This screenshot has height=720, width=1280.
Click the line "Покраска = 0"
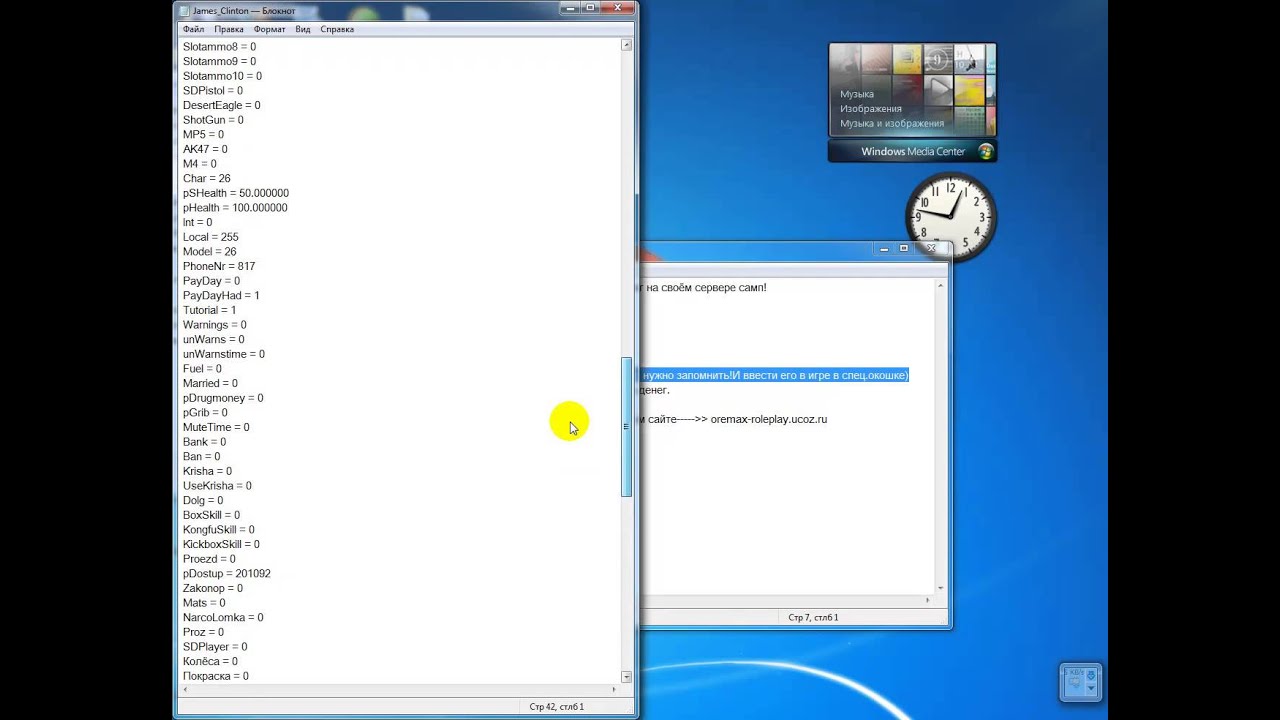coord(216,676)
